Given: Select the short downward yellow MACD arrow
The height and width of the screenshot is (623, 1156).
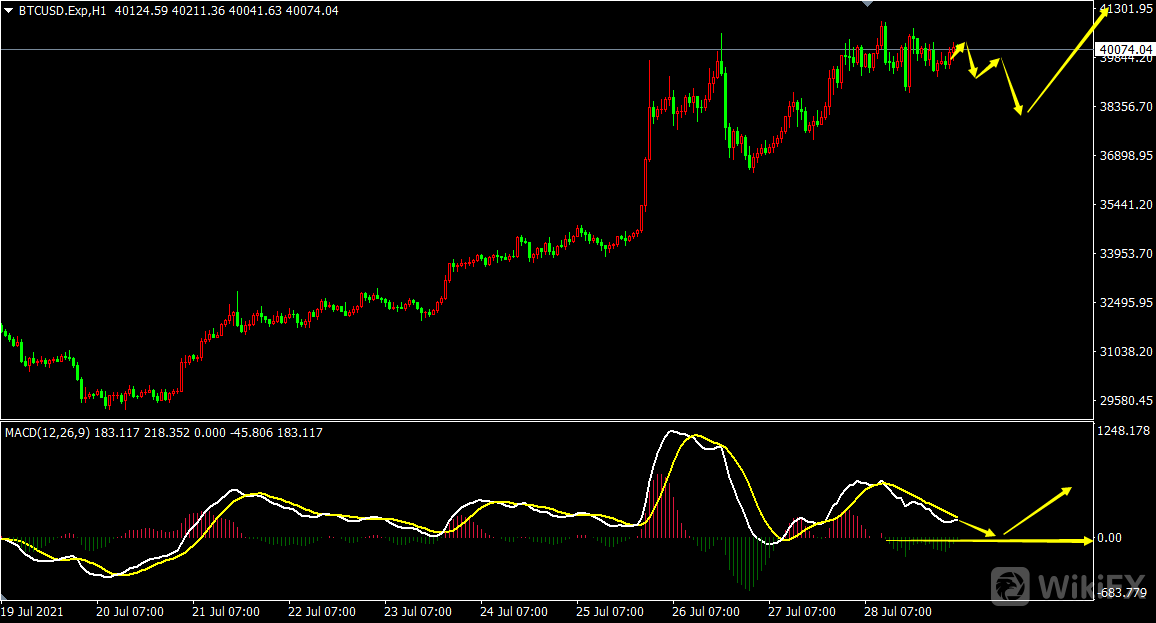Looking at the screenshot, I should (976, 526).
